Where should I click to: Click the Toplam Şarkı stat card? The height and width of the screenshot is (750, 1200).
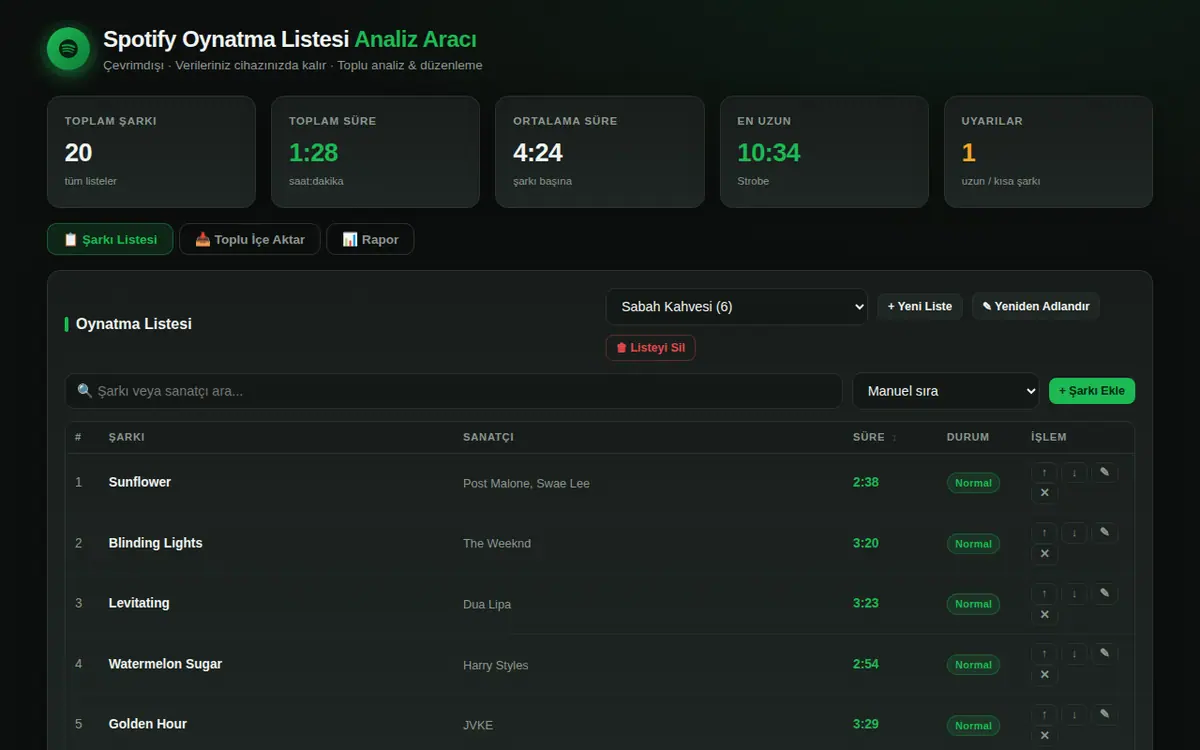click(x=151, y=152)
